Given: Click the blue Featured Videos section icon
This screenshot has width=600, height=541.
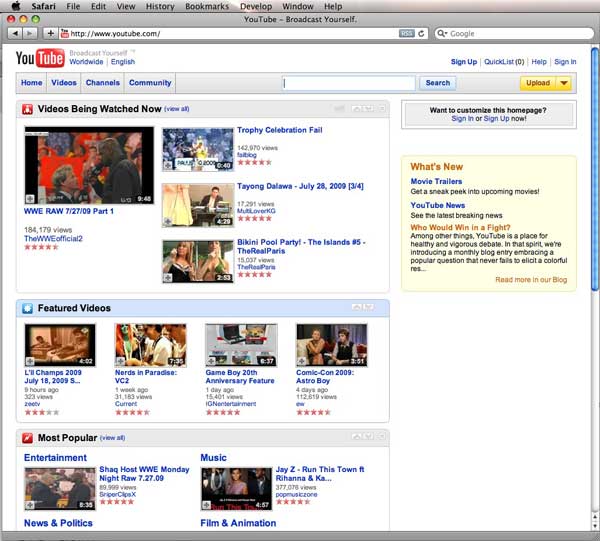Looking at the screenshot, I should coord(27,308).
